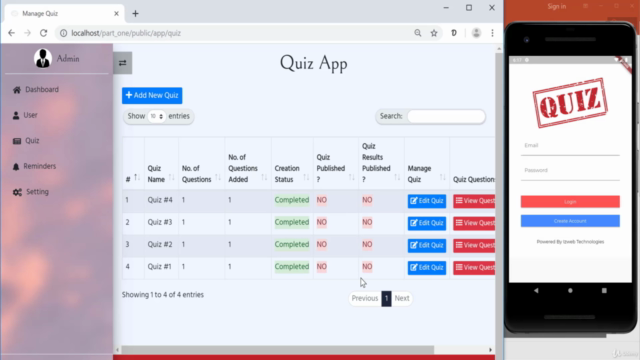Click the address bar URL
Image resolution: width=640 pixels, height=360 pixels.
[126, 33]
